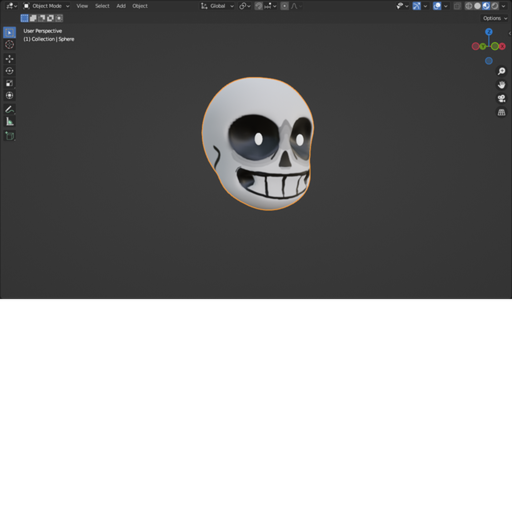Activate the 3D Cursor tool
This screenshot has width=512, height=512.
click(x=9, y=45)
